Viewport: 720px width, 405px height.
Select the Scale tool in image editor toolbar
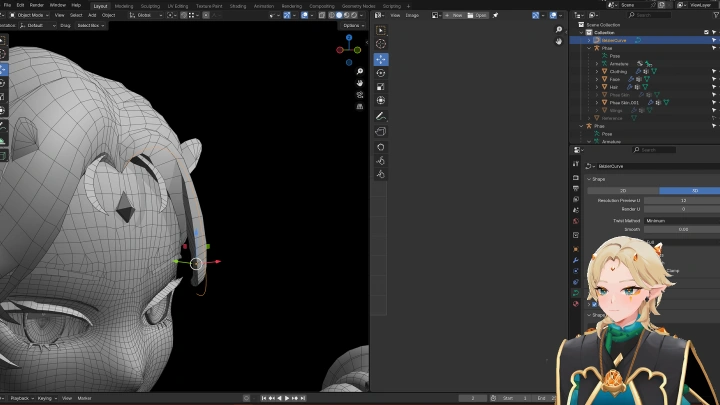pos(381,87)
